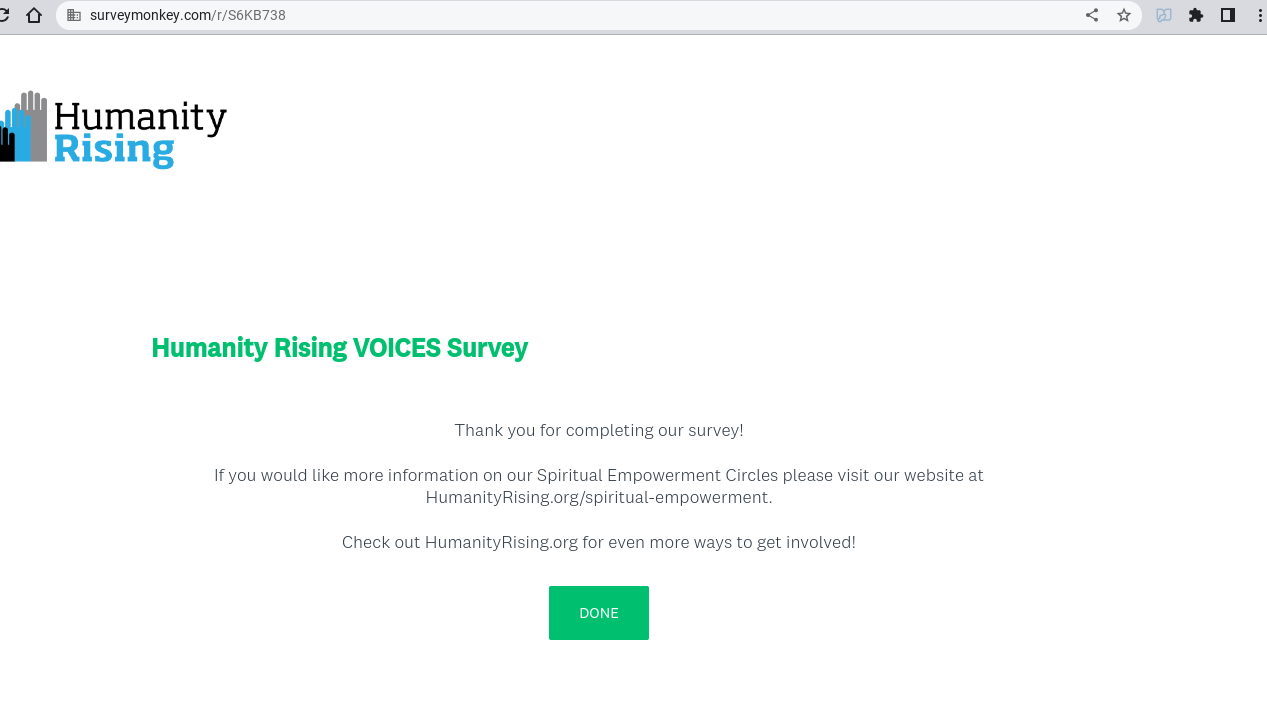Image resolution: width=1267 pixels, height=725 pixels.
Task: Click the "Check out HumanityRising.org" line
Action: click(x=598, y=542)
